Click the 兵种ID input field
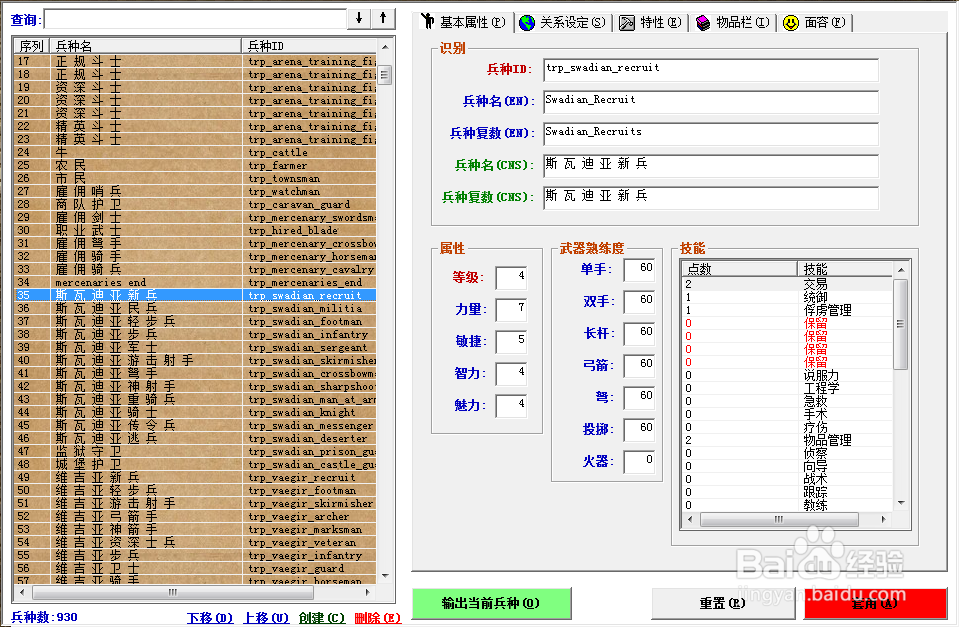 click(711, 70)
